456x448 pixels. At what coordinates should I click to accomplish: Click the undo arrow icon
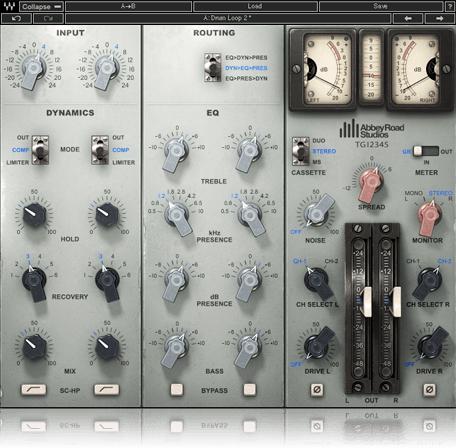16,18
